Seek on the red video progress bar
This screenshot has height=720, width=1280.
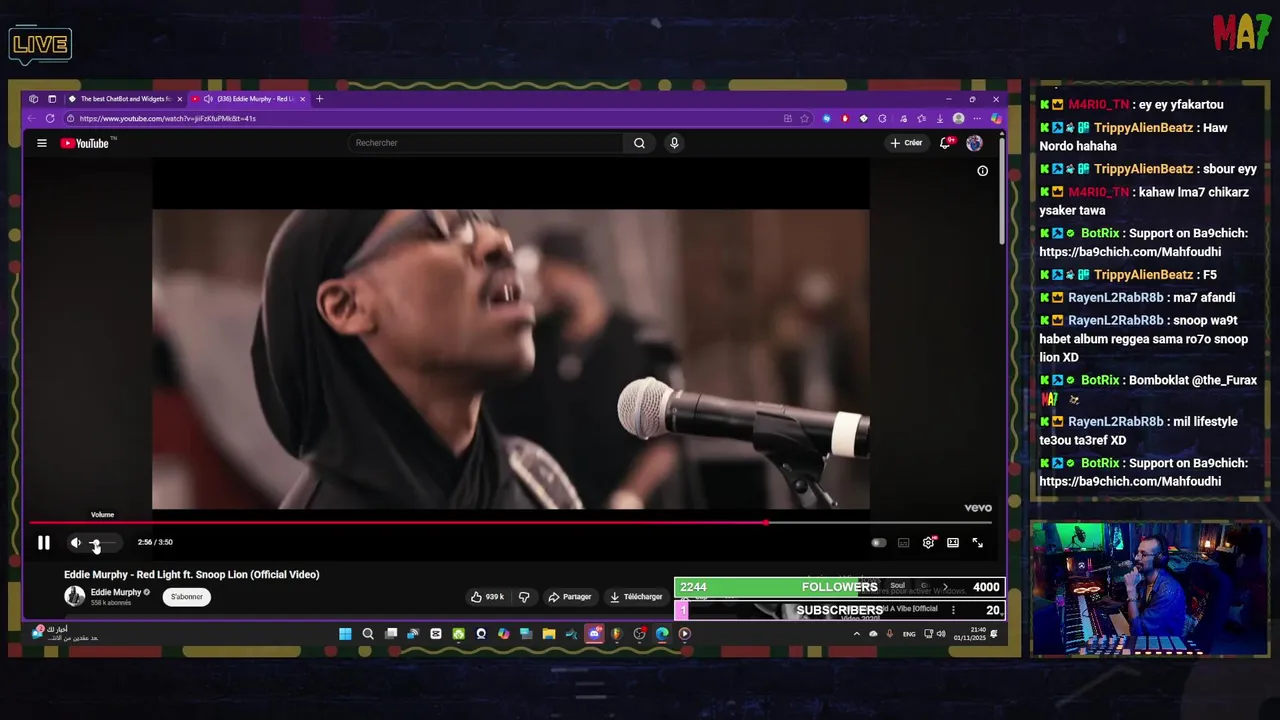coord(510,522)
